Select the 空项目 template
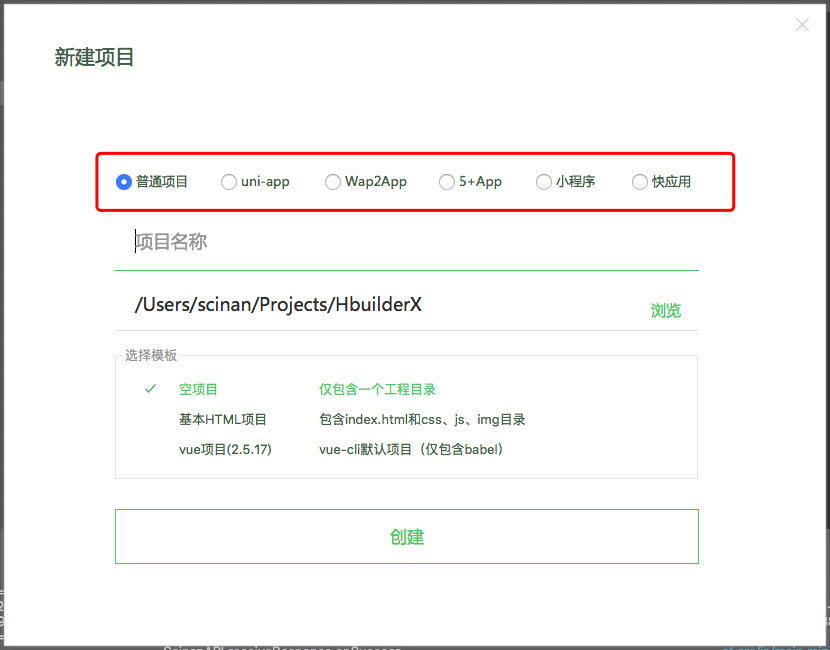The height and width of the screenshot is (650, 830). click(198, 389)
